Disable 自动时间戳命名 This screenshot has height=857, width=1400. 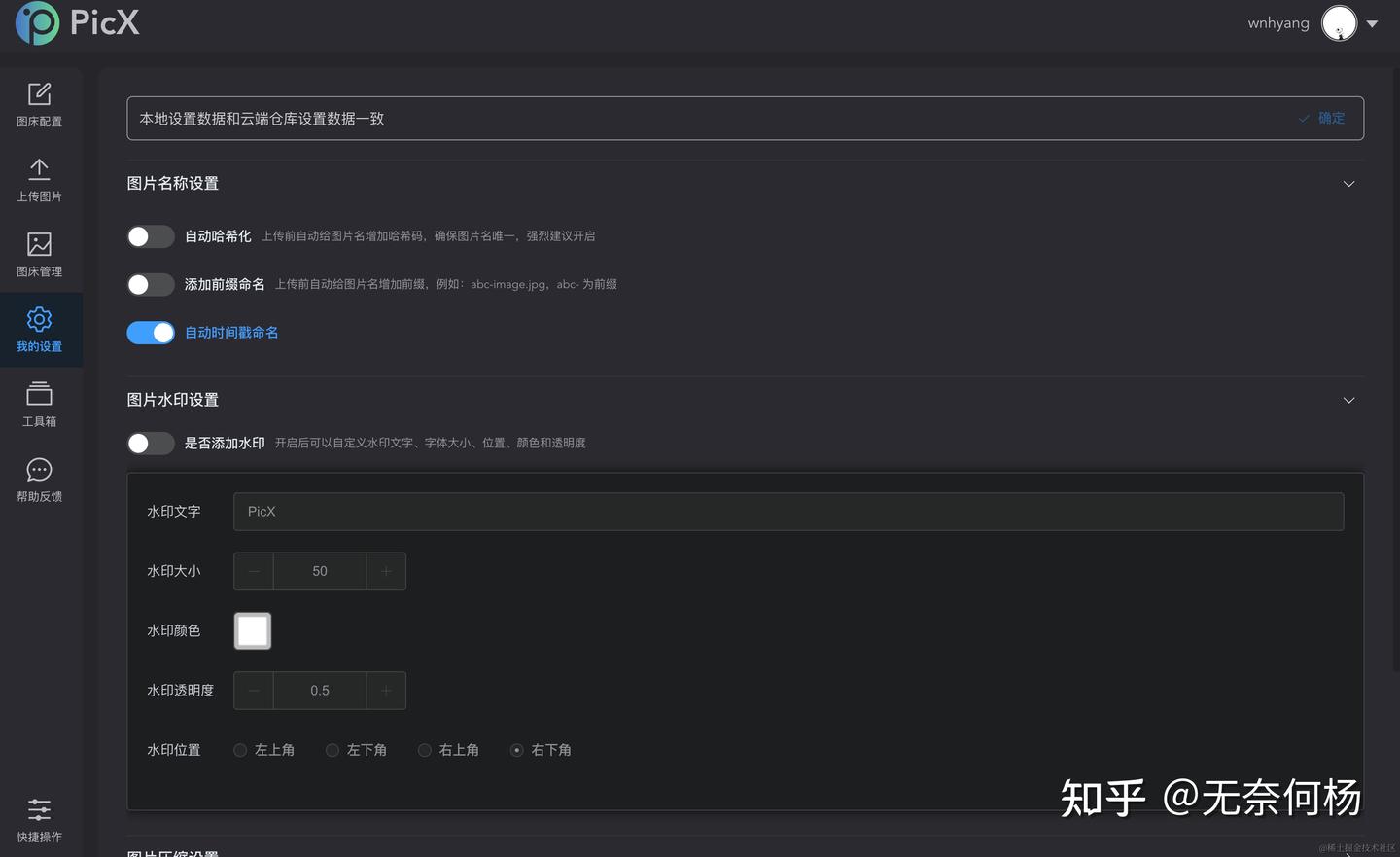(151, 332)
